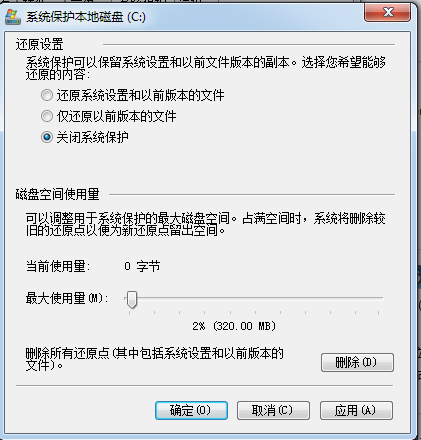
Task: Click the 2% (320.00 MB) value label
Action: 234,326
